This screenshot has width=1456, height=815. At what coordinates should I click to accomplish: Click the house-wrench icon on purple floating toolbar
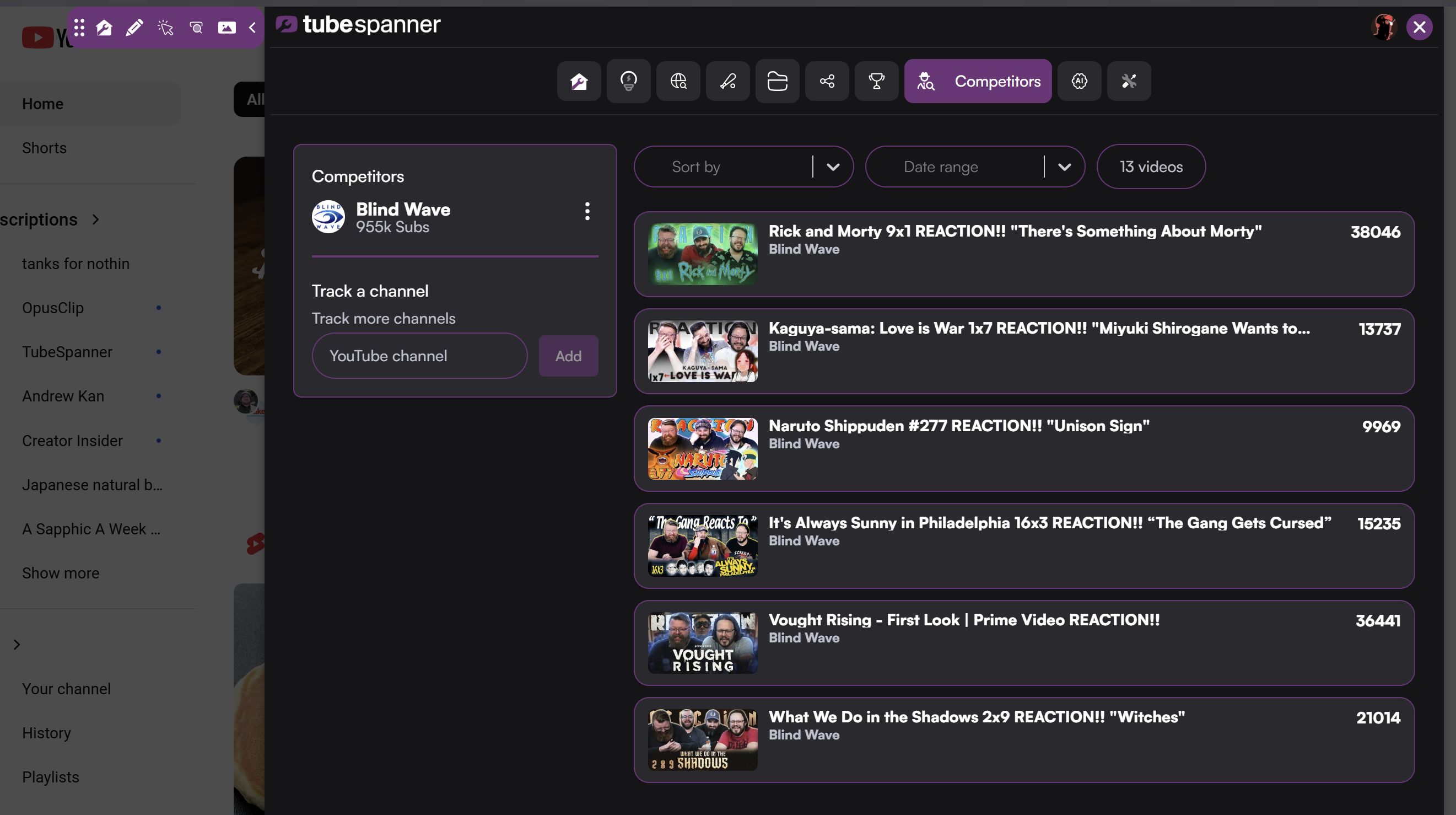click(x=105, y=27)
